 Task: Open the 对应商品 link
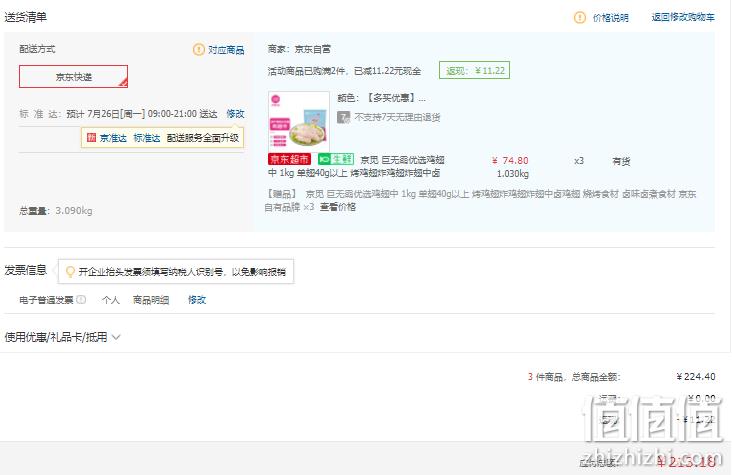[226, 50]
